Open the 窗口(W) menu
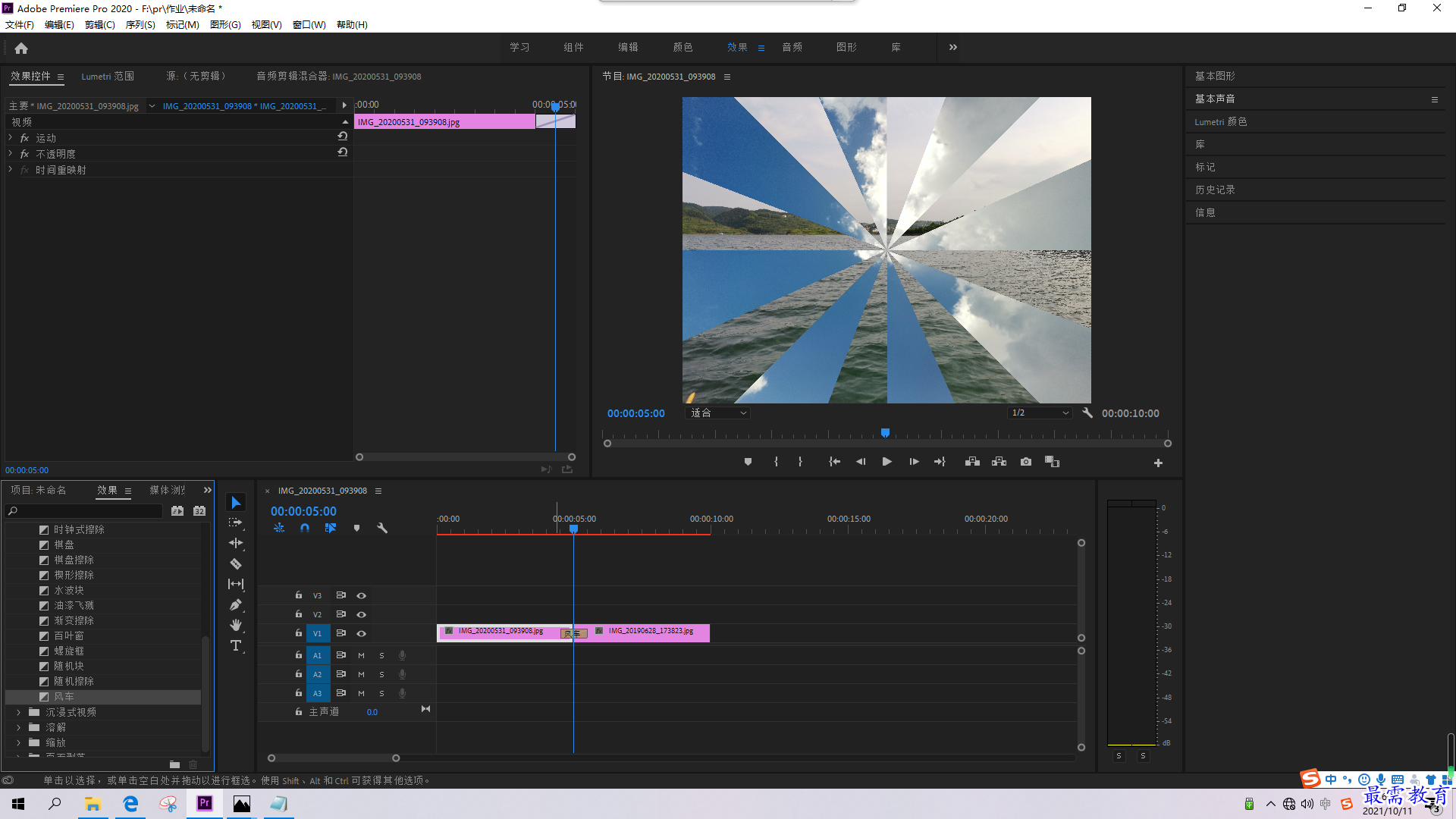 (x=309, y=25)
